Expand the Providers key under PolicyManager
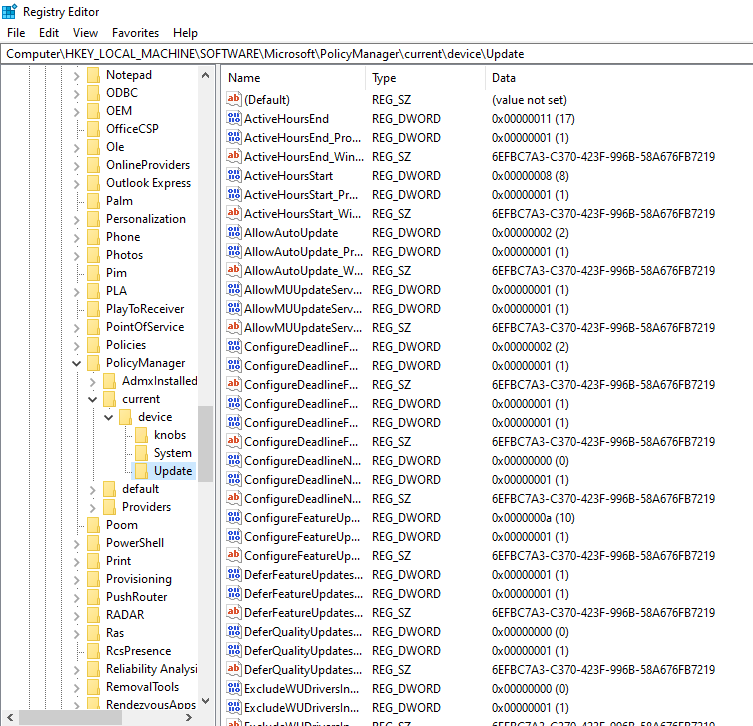The width and height of the screenshot is (753, 726). (93, 507)
